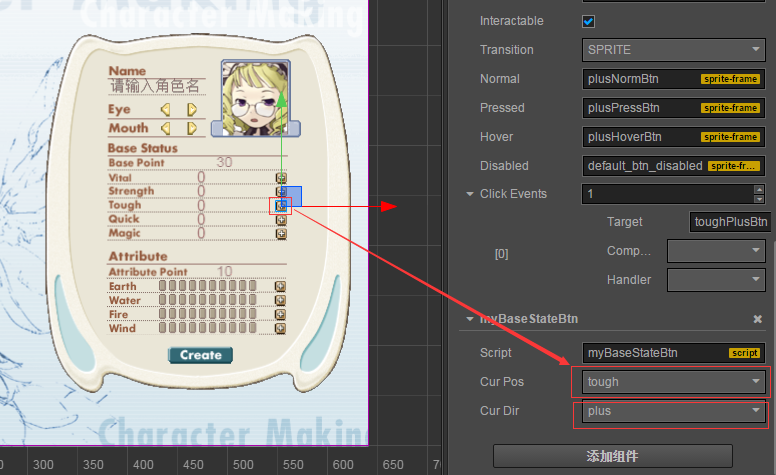
Task: Click the Magic value 0
Action: click(201, 233)
